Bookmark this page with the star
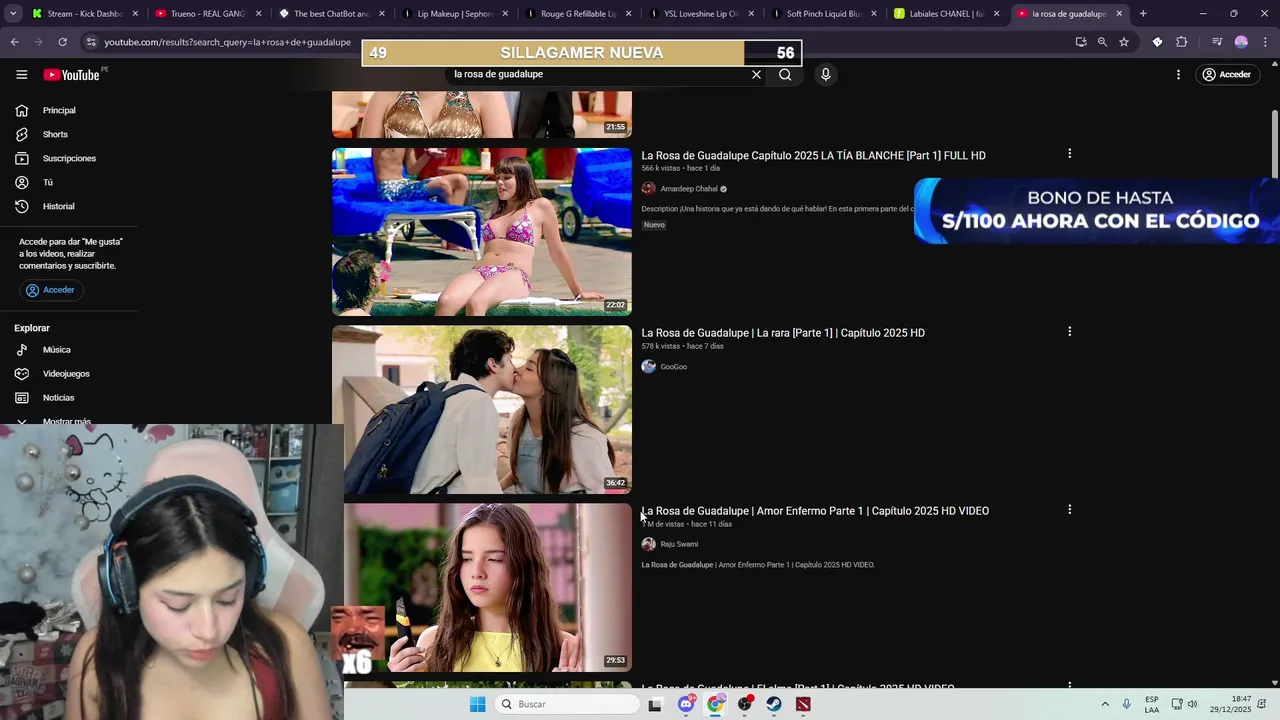Screen dimensions: 1280x720 coord(1124,42)
